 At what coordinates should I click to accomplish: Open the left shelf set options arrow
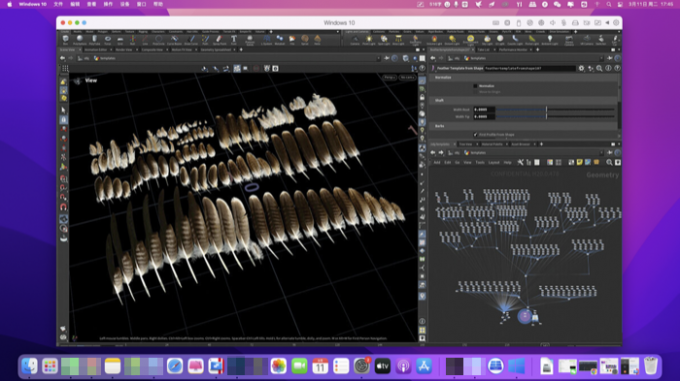(338, 32)
